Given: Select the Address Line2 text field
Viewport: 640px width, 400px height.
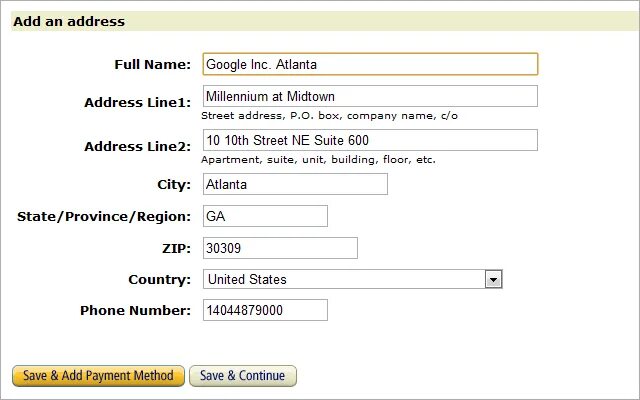Looking at the screenshot, I should [370, 140].
